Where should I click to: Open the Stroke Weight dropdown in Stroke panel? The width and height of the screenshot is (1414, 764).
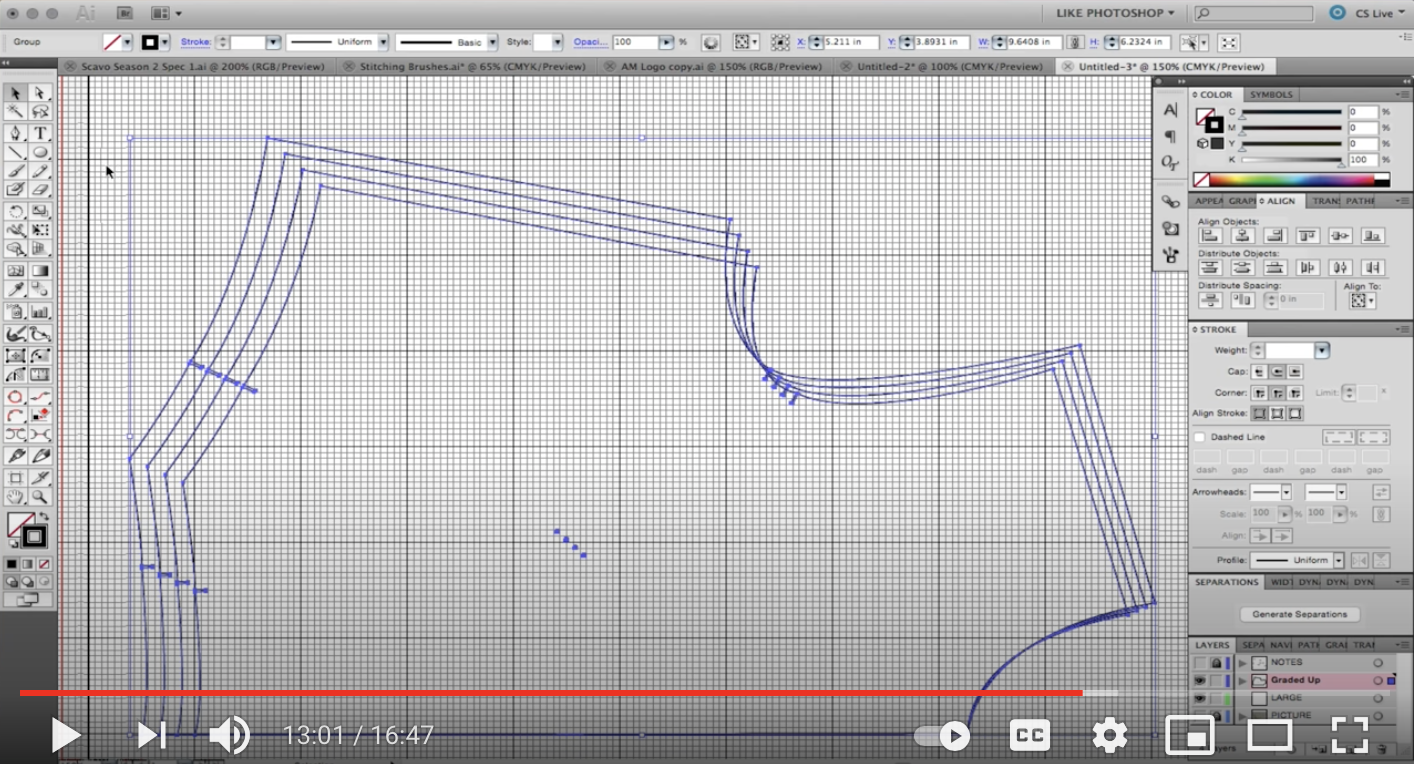[1322, 351]
